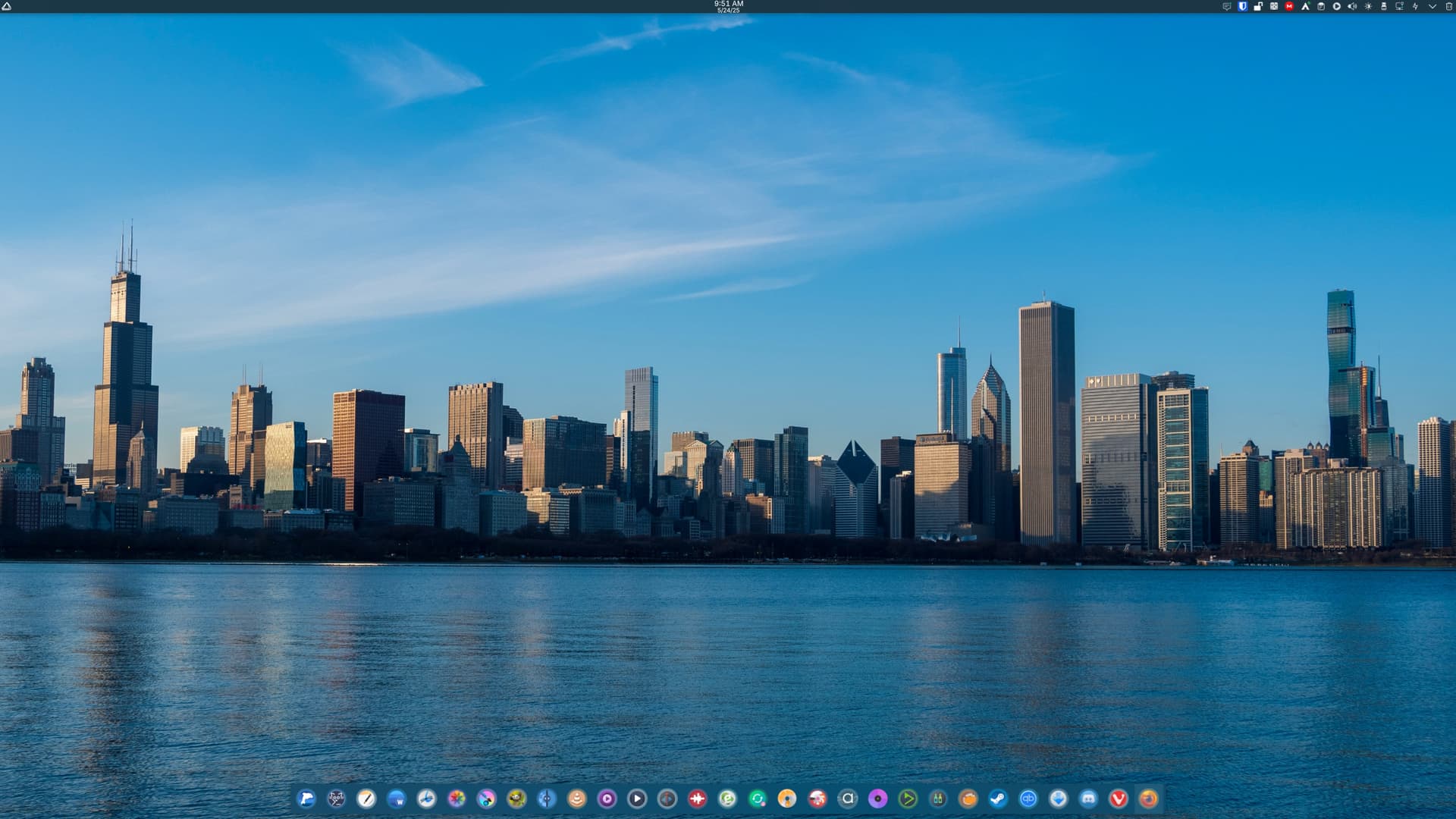1456x819 pixels.
Task: Open GIMP image editor
Action: [516, 799]
